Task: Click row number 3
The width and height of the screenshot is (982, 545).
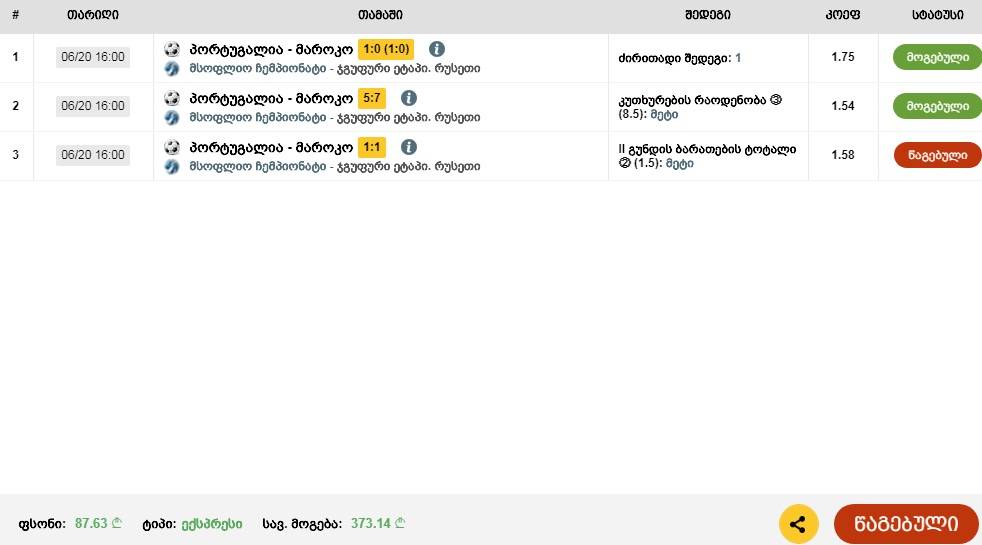Action: [x=16, y=155]
